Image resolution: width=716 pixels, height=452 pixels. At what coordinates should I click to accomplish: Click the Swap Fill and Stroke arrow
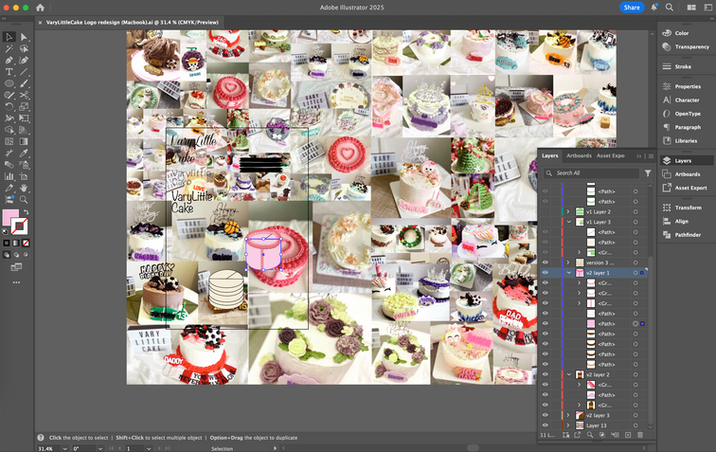click(x=26, y=212)
